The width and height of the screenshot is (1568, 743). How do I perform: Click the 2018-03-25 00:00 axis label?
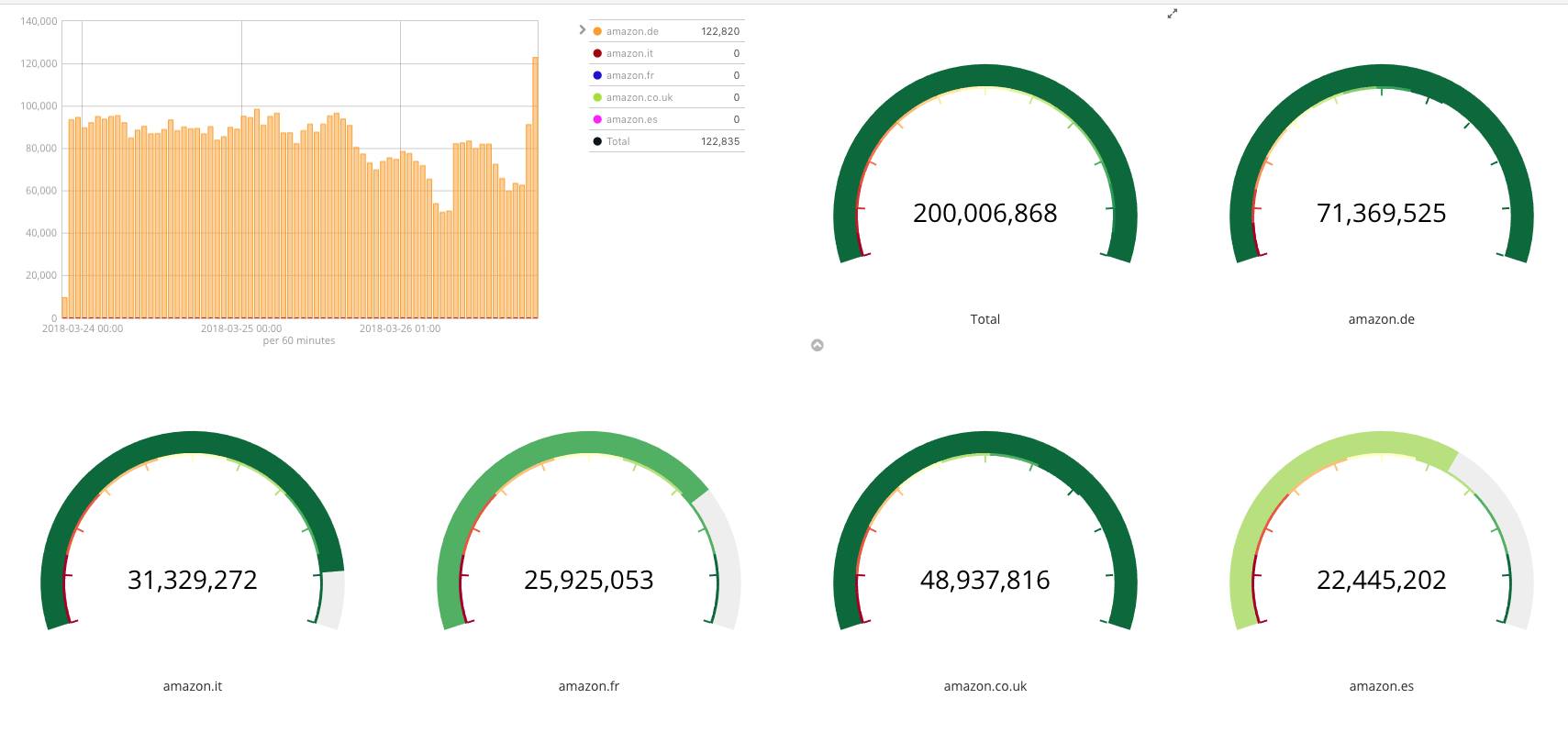tap(241, 328)
